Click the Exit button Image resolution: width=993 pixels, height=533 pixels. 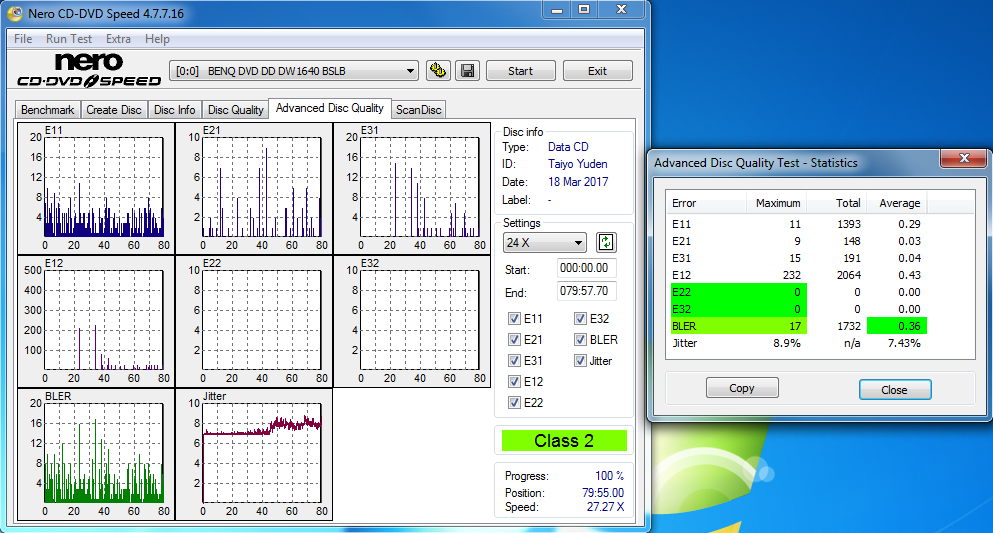coord(597,71)
